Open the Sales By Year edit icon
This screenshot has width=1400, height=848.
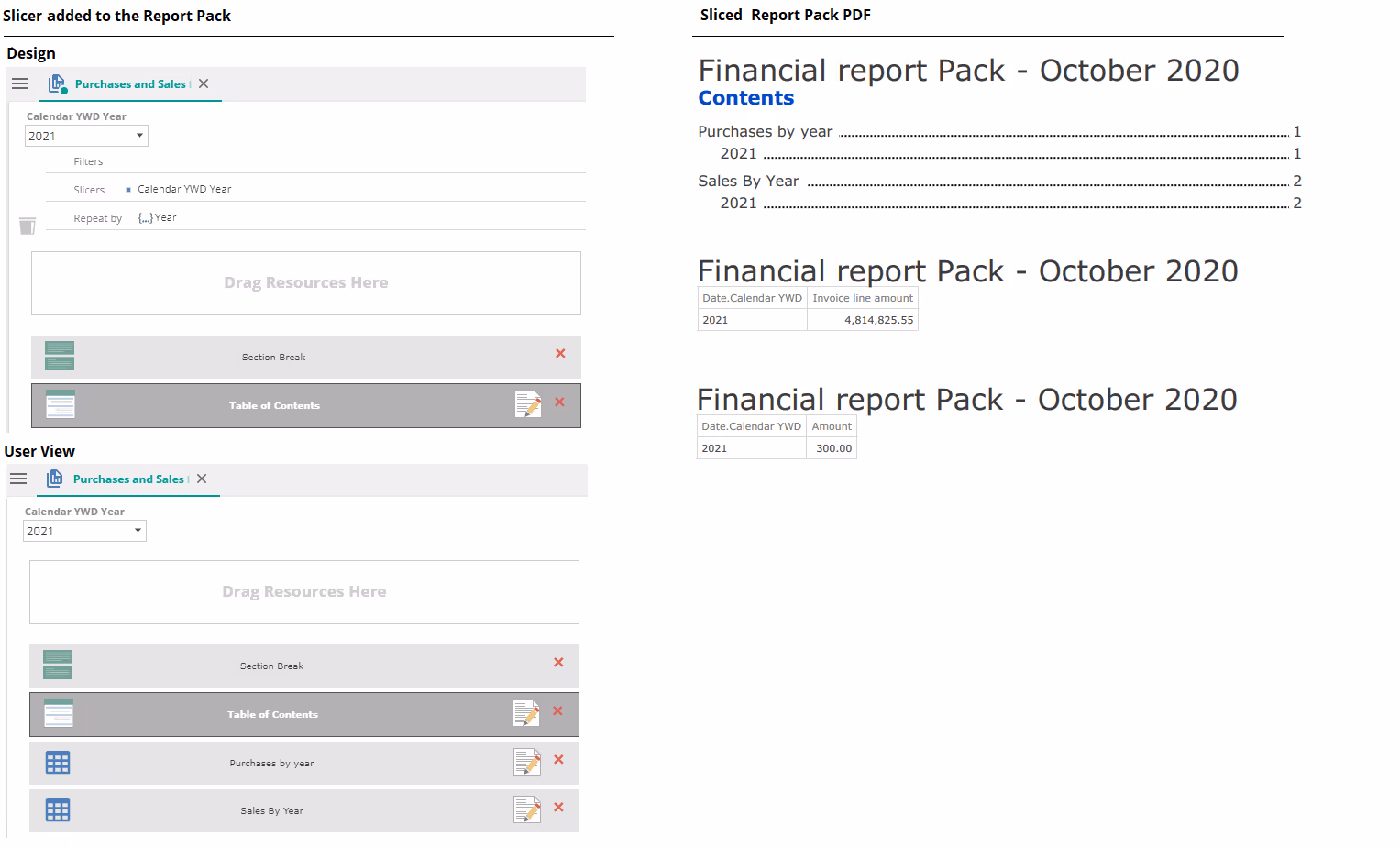pos(526,809)
